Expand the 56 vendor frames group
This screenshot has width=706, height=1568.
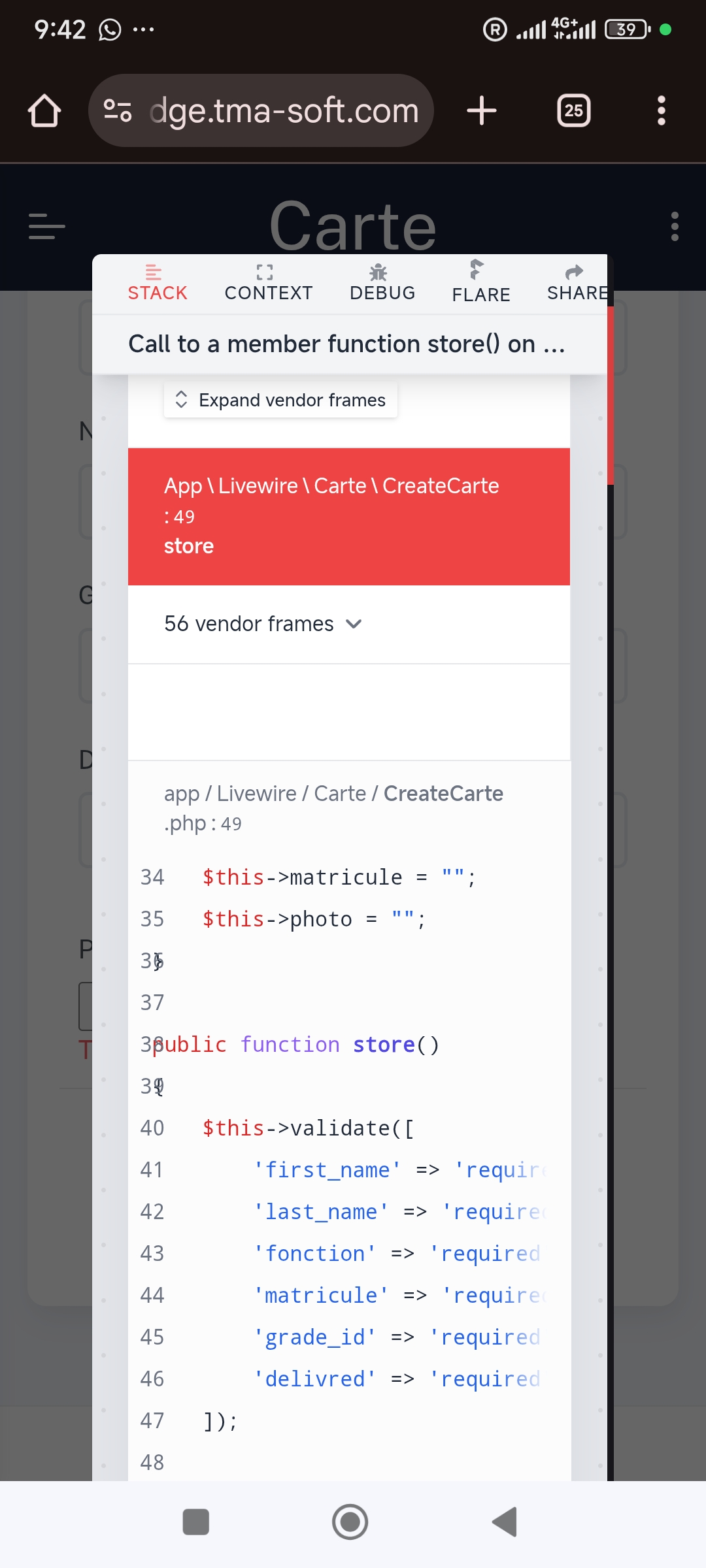click(x=263, y=624)
